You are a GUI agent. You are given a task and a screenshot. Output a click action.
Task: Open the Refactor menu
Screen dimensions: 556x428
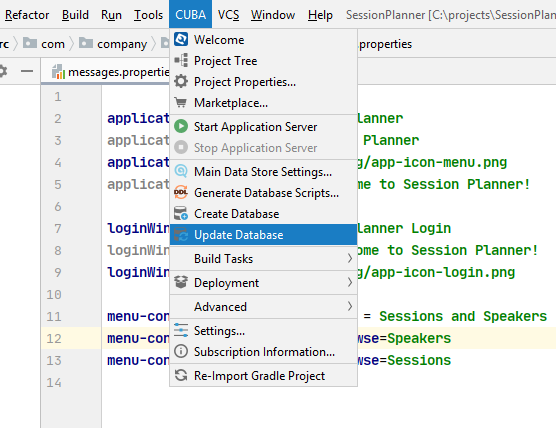[27, 15]
